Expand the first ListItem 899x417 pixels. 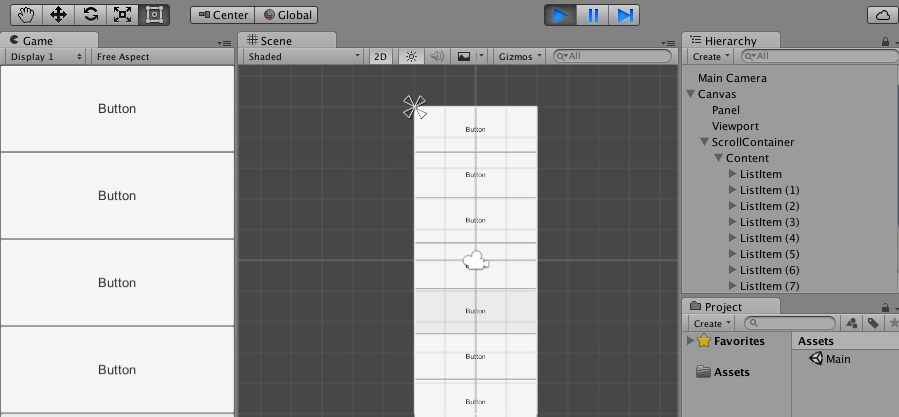[733, 174]
